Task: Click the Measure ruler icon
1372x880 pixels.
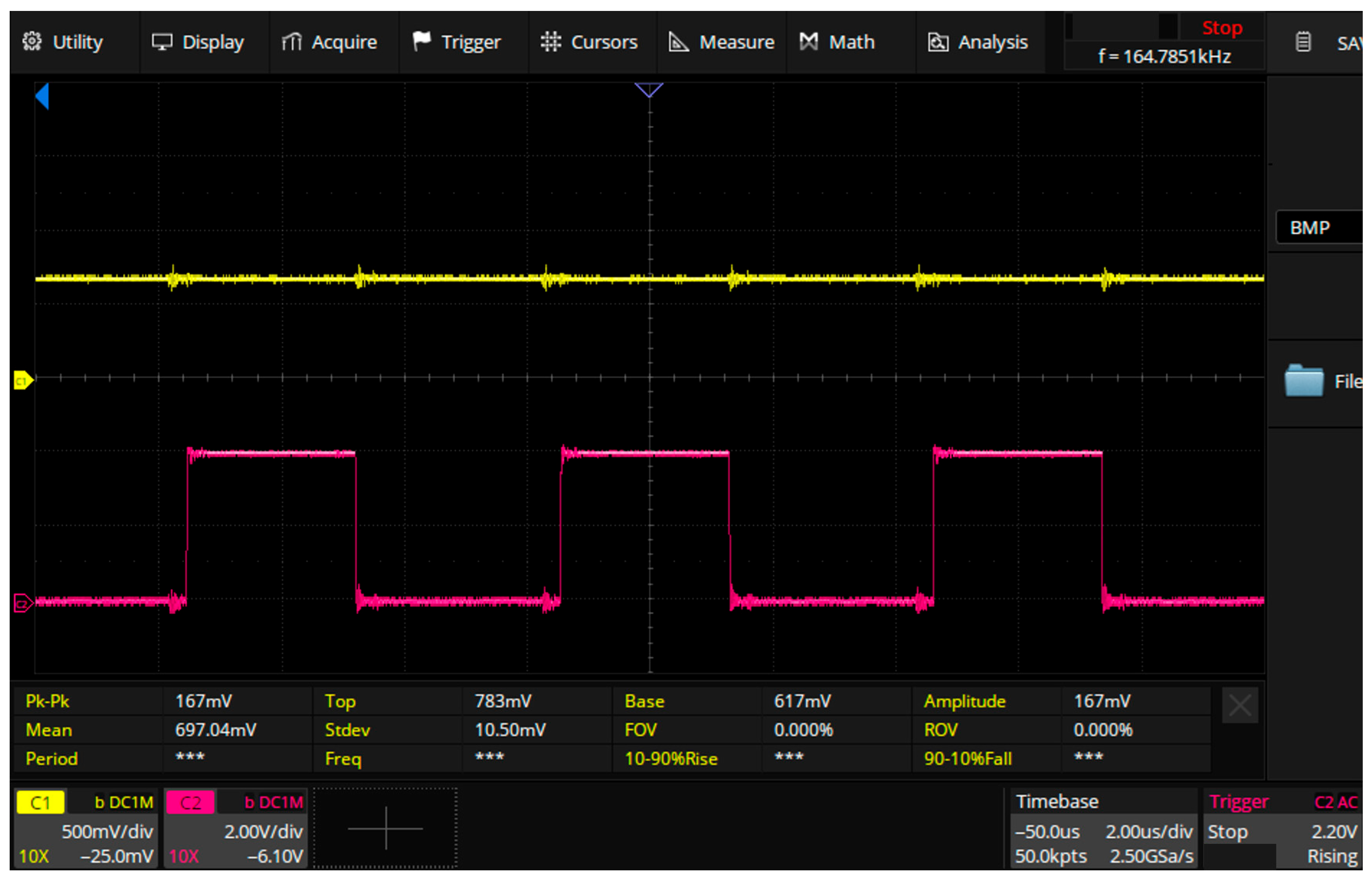Action: tap(679, 42)
